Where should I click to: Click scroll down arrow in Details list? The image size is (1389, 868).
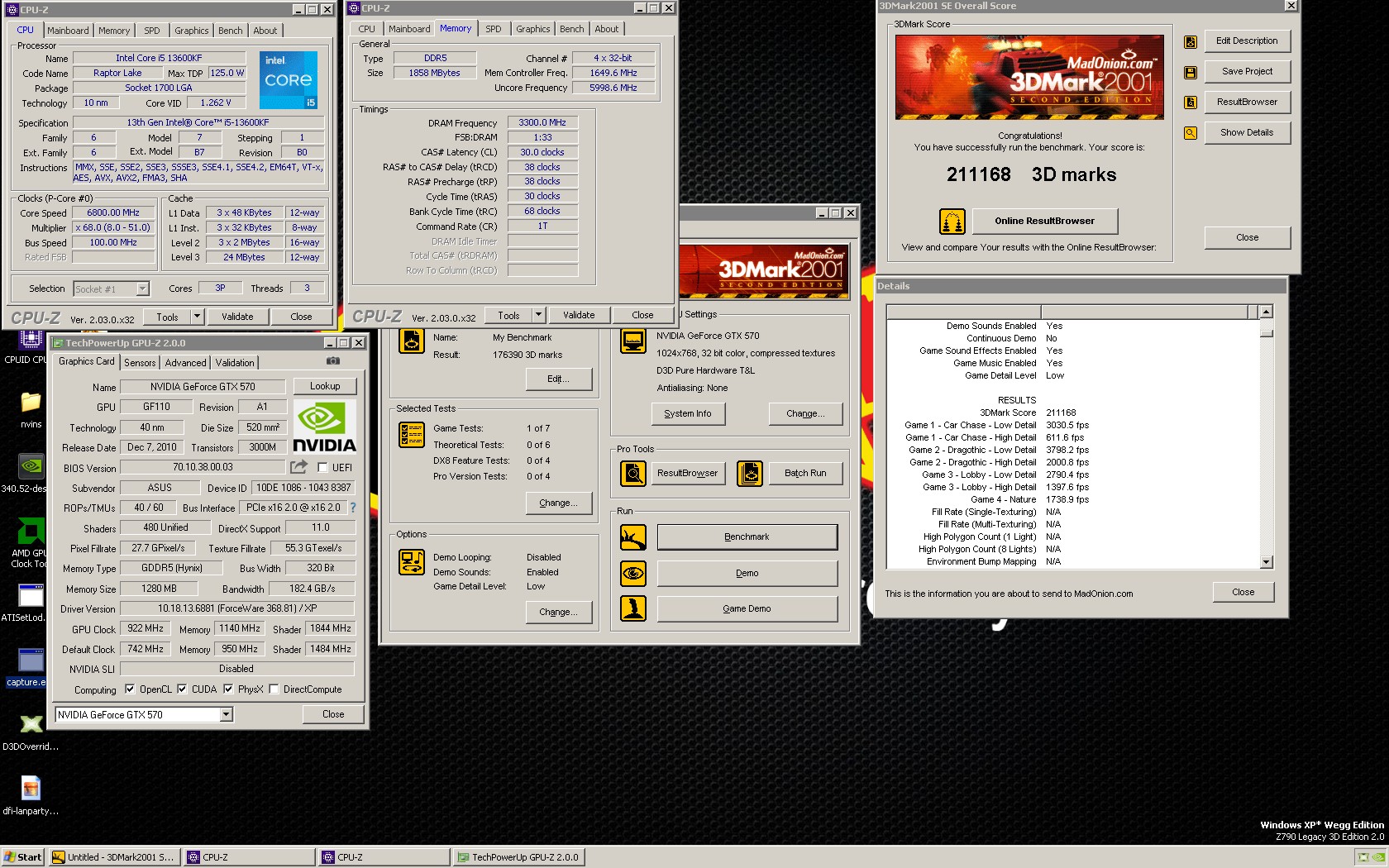[1266, 562]
